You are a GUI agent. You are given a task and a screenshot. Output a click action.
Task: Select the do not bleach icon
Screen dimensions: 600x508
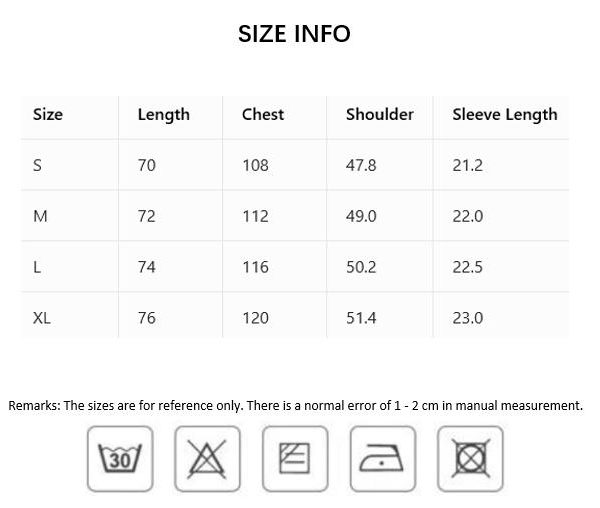coord(207,459)
